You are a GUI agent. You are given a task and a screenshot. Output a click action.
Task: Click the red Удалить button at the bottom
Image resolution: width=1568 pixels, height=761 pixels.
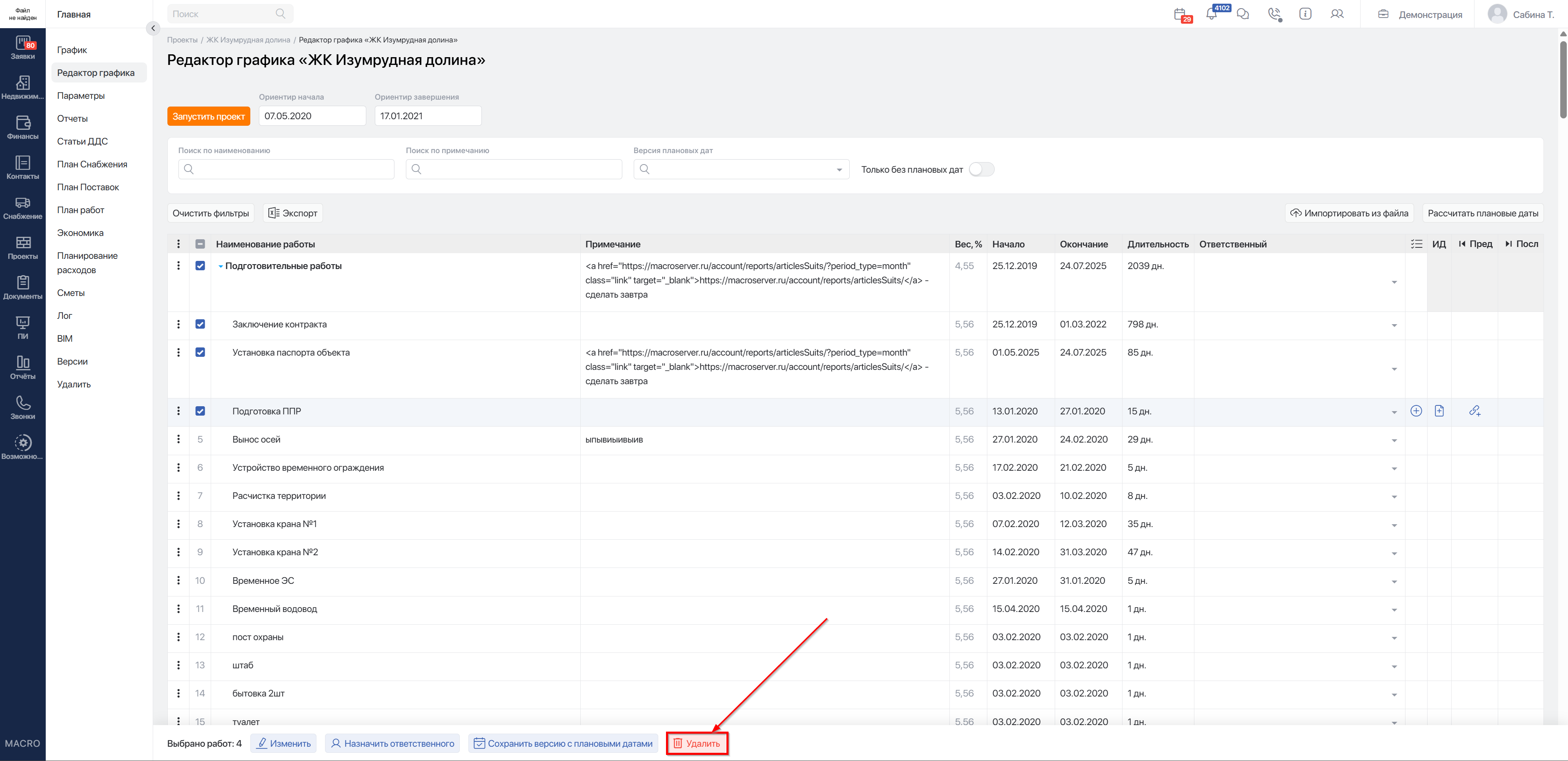697,743
